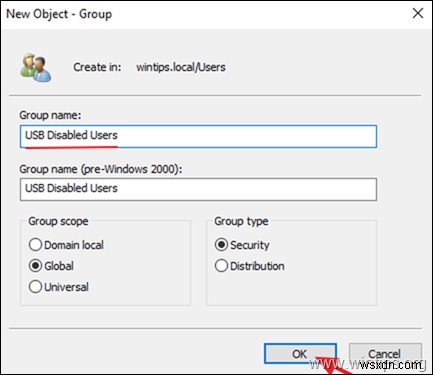Choose Security group type

242,245
